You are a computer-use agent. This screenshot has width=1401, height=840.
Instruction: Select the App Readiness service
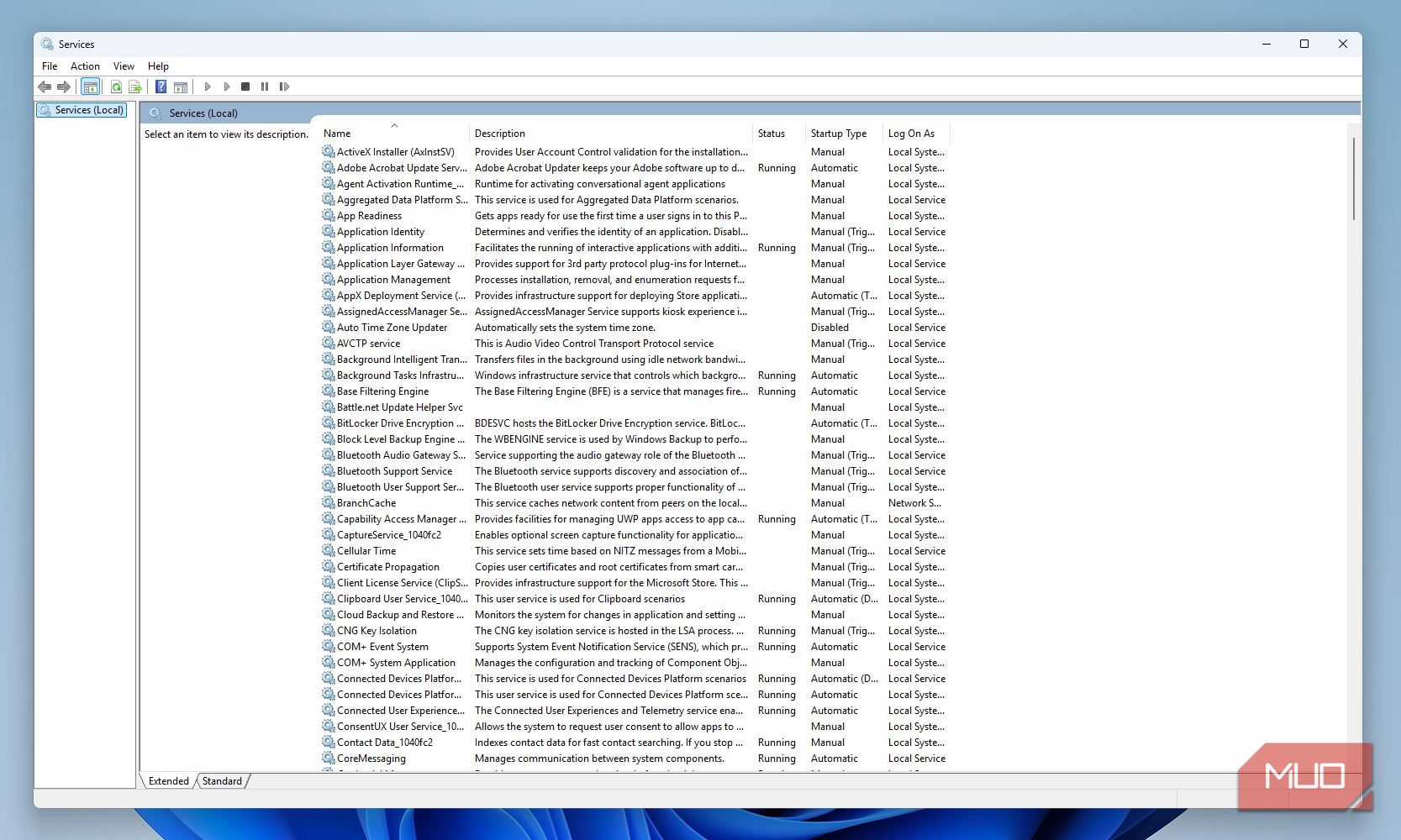635,216
